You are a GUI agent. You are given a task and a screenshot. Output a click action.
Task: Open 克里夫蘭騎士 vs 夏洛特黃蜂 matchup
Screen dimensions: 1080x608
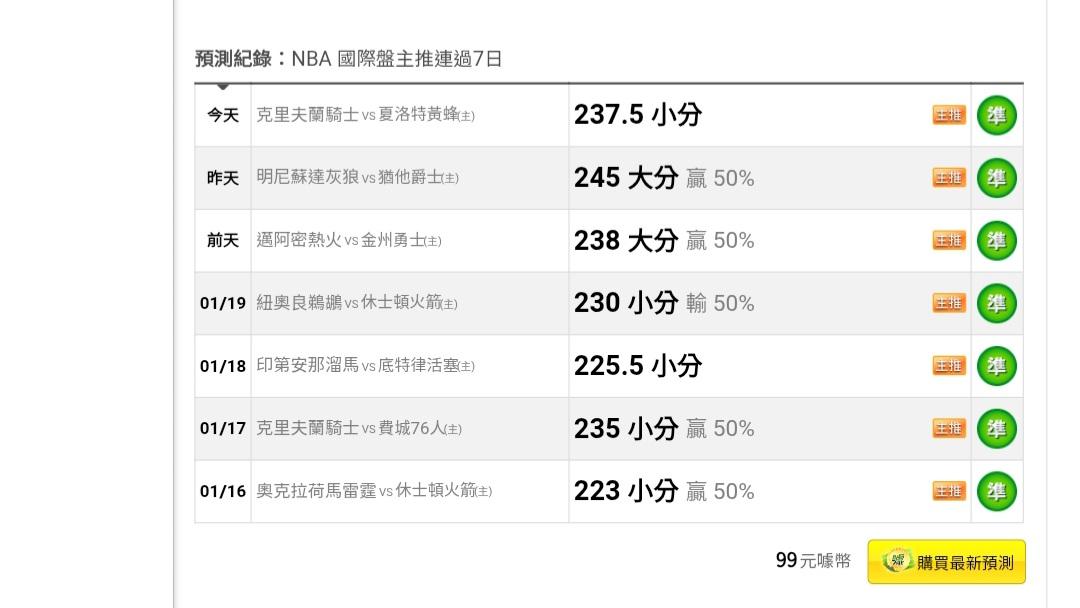tap(365, 115)
